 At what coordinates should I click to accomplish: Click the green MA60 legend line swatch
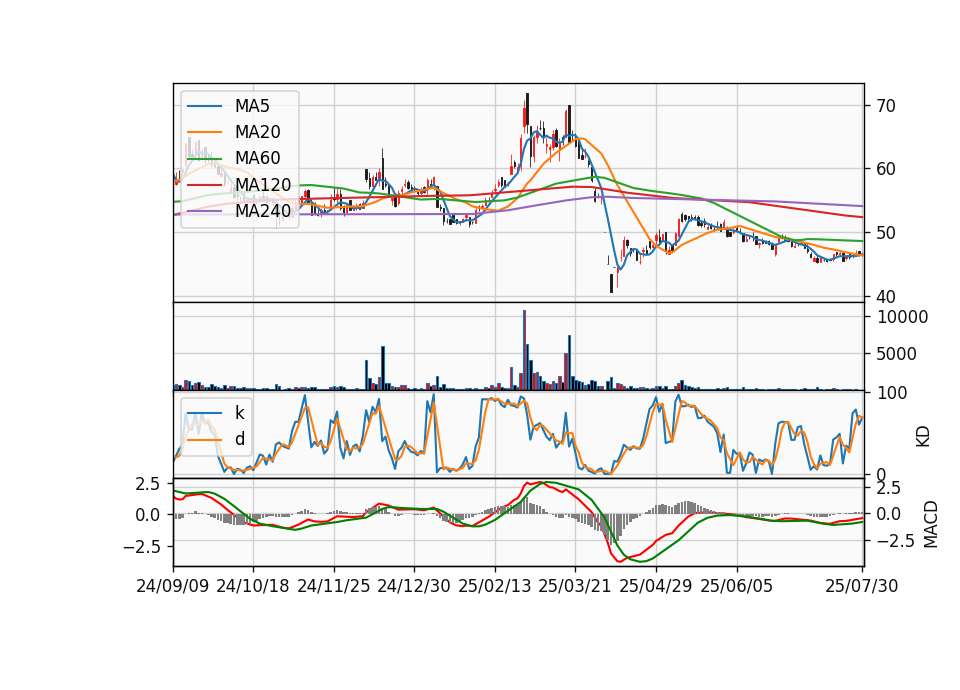coord(204,159)
